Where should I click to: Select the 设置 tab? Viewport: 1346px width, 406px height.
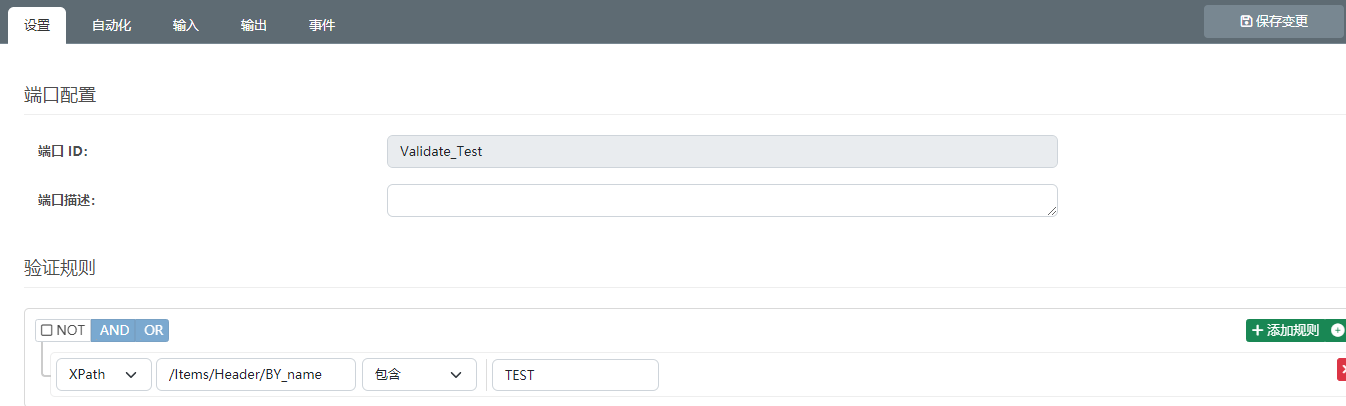(37, 25)
